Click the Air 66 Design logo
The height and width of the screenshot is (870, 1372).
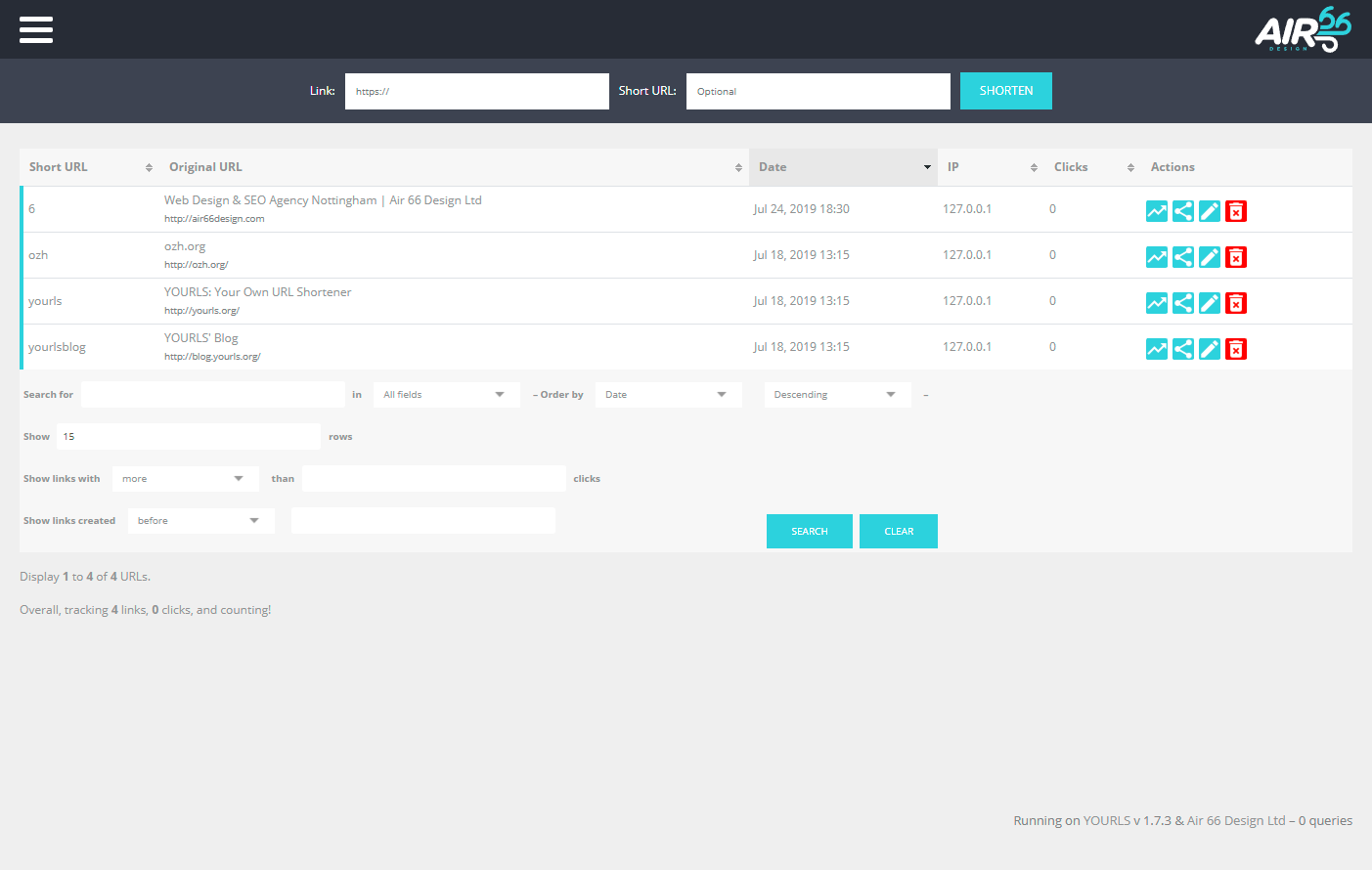(1303, 30)
